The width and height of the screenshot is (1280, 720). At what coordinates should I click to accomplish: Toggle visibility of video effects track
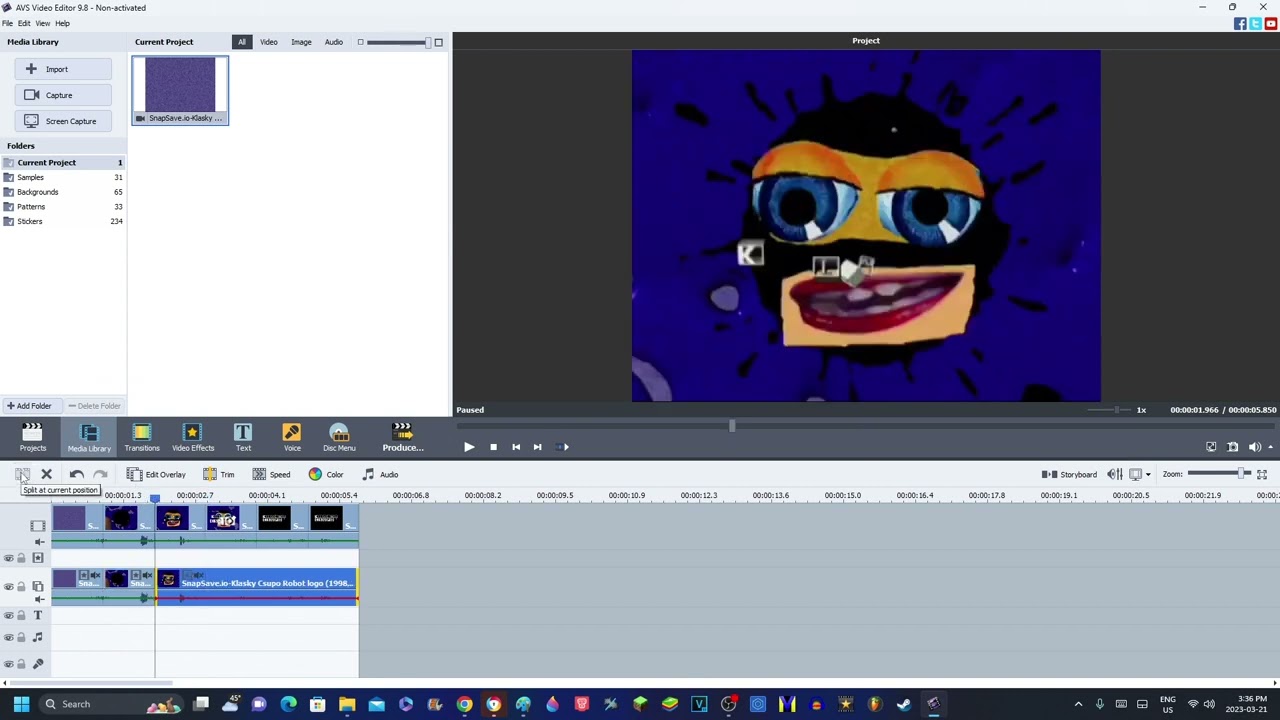point(9,558)
